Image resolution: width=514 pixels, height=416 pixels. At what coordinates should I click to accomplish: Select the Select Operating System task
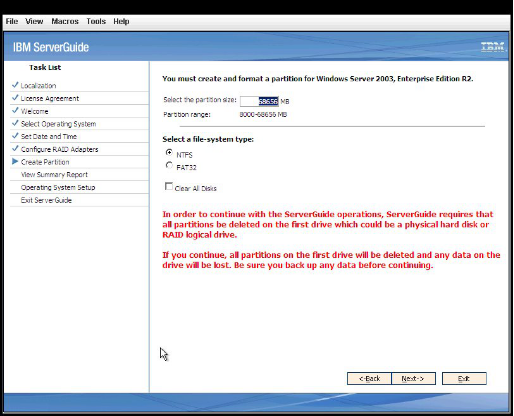point(58,124)
